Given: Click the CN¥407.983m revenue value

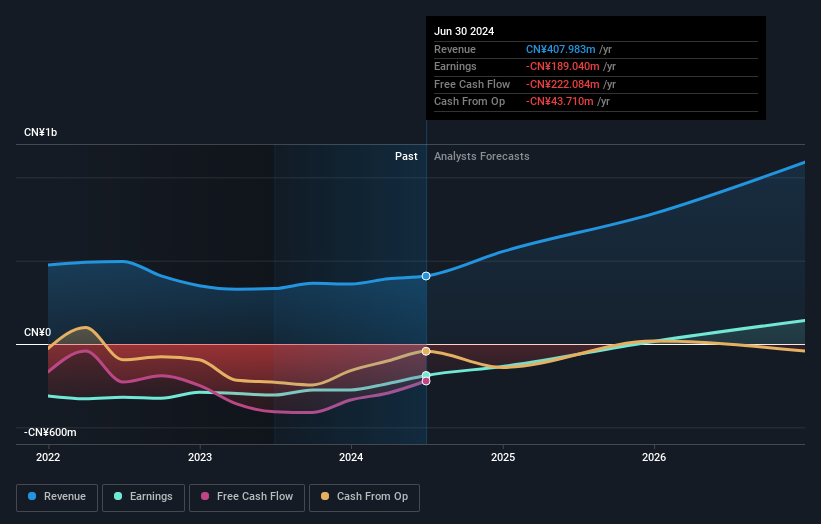Looking at the screenshot, I should tap(561, 49).
